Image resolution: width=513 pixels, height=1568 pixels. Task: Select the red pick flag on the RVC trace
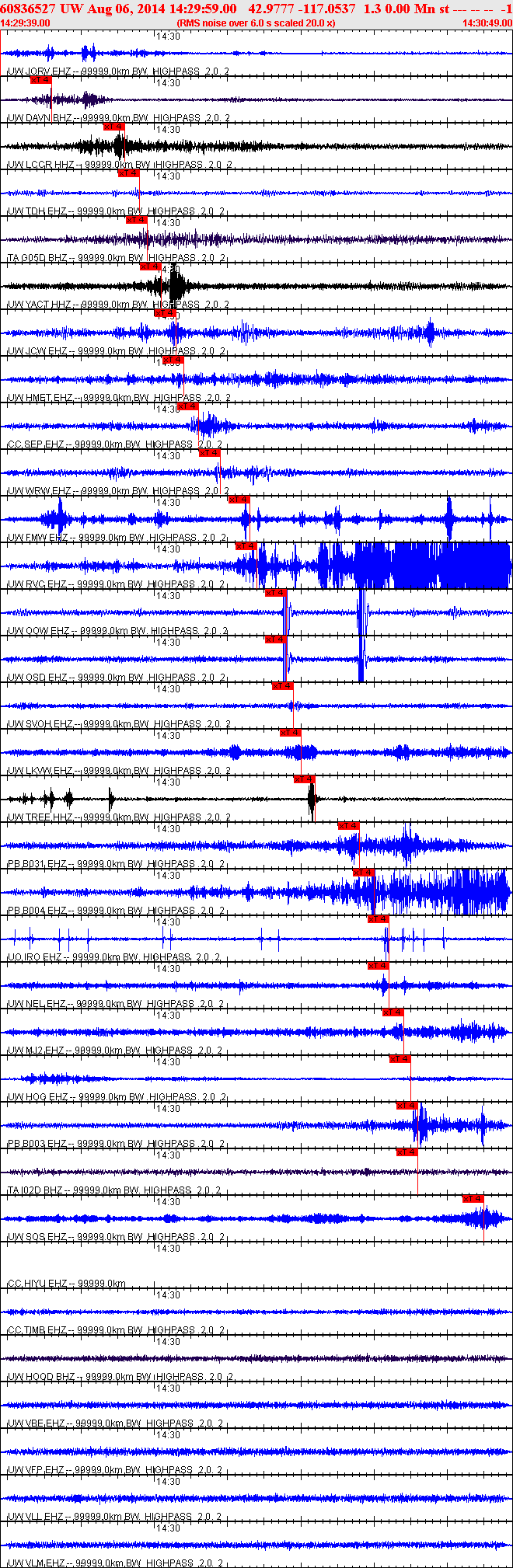(x=246, y=546)
